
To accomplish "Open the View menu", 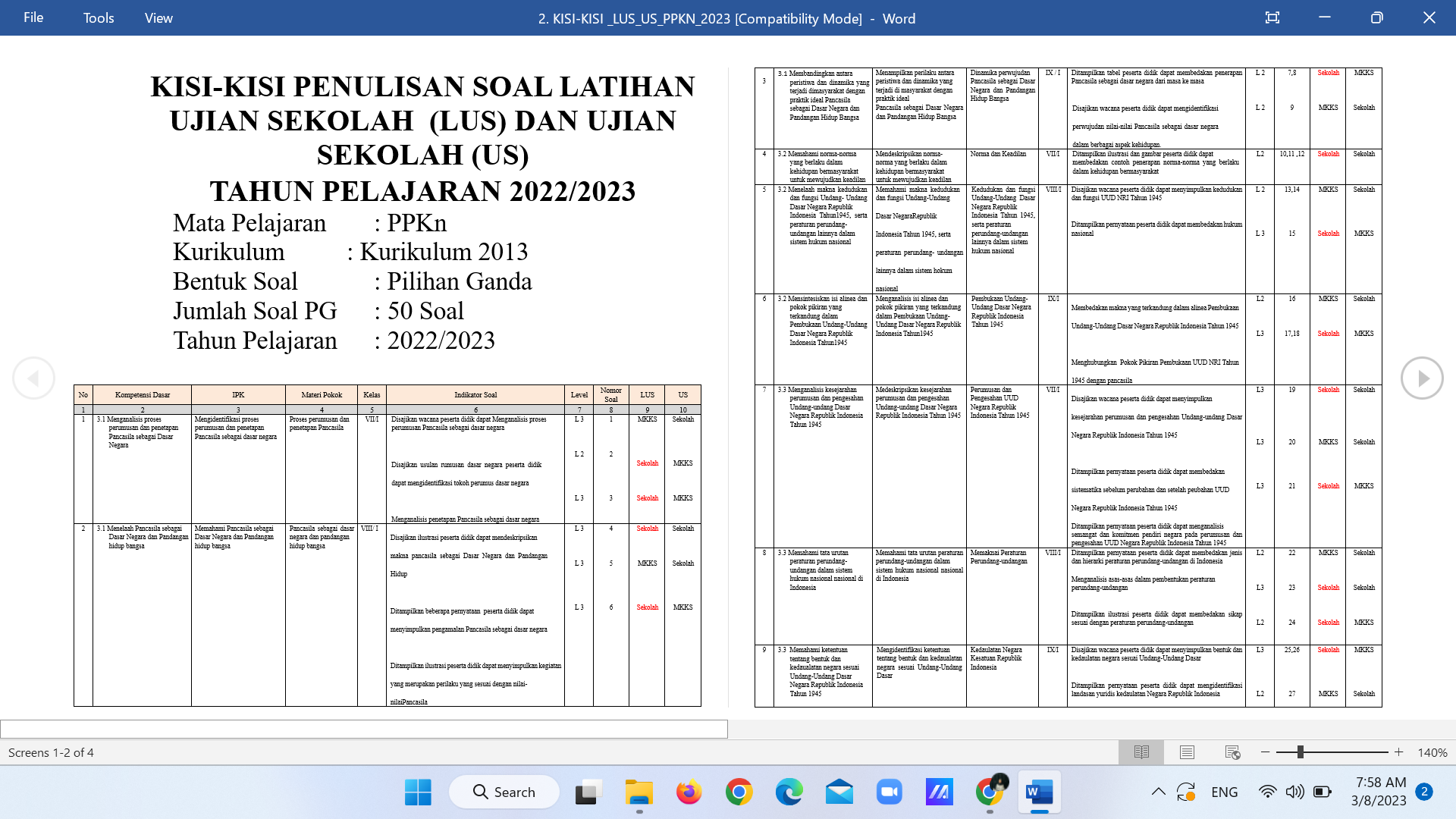I will pyautogui.click(x=158, y=17).
